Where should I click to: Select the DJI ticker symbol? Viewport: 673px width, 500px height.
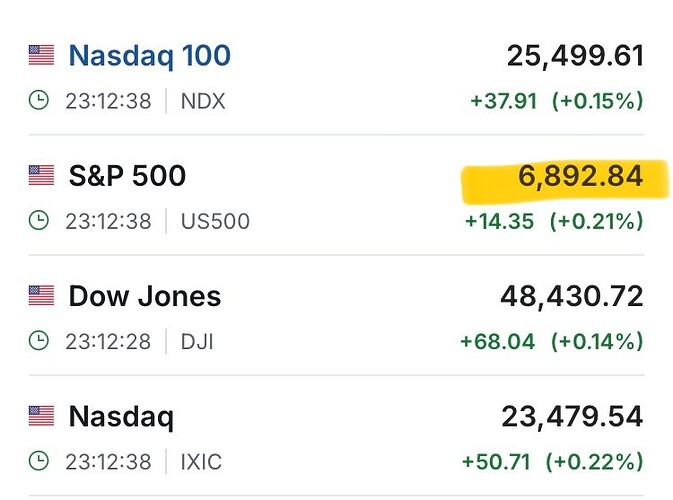197,341
